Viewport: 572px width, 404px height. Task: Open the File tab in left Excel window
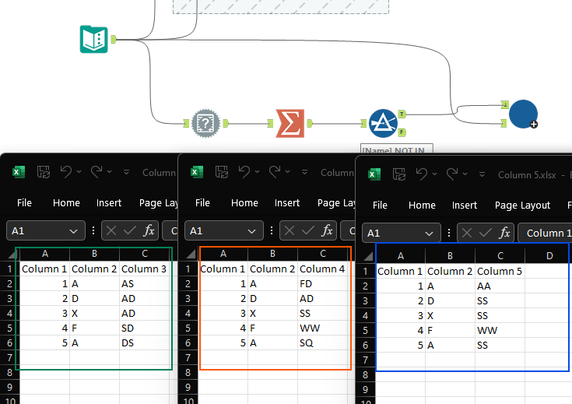click(x=24, y=203)
